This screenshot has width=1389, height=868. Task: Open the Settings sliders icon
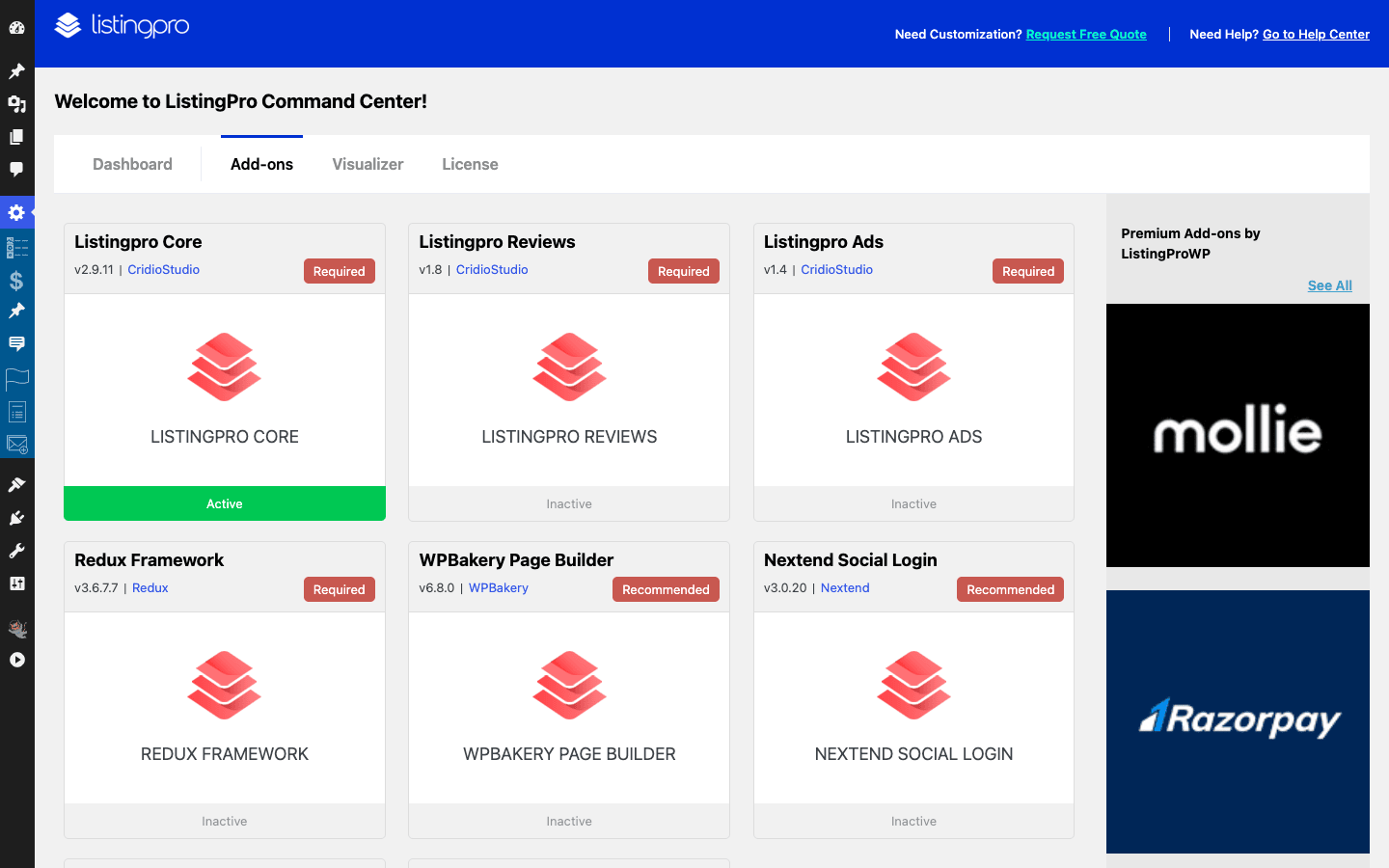(x=16, y=583)
